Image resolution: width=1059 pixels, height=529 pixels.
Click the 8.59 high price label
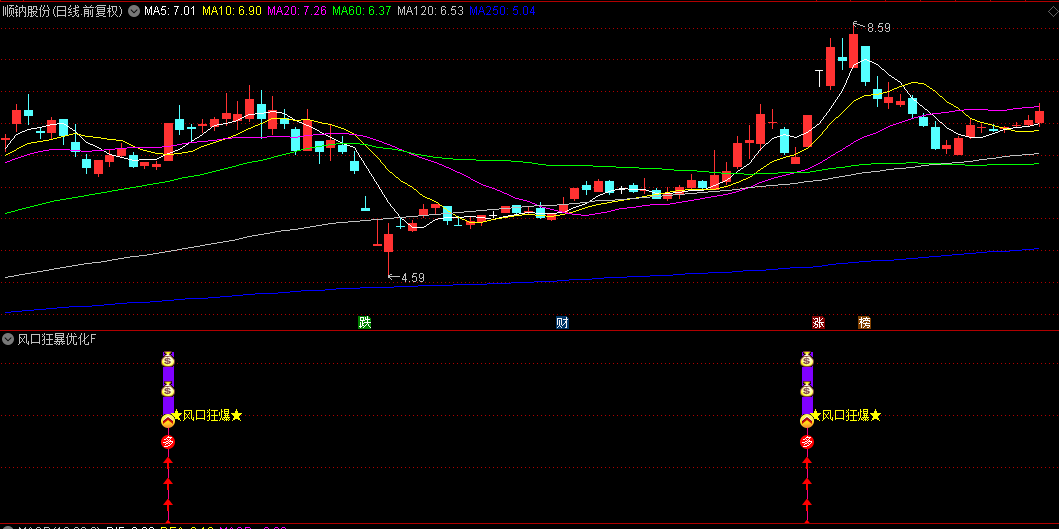click(x=879, y=28)
